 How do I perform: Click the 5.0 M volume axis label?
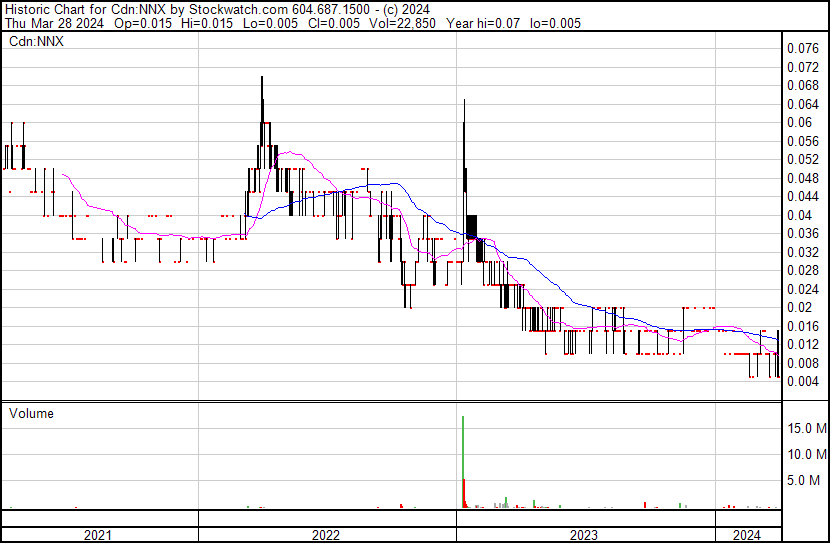[x=809, y=481]
